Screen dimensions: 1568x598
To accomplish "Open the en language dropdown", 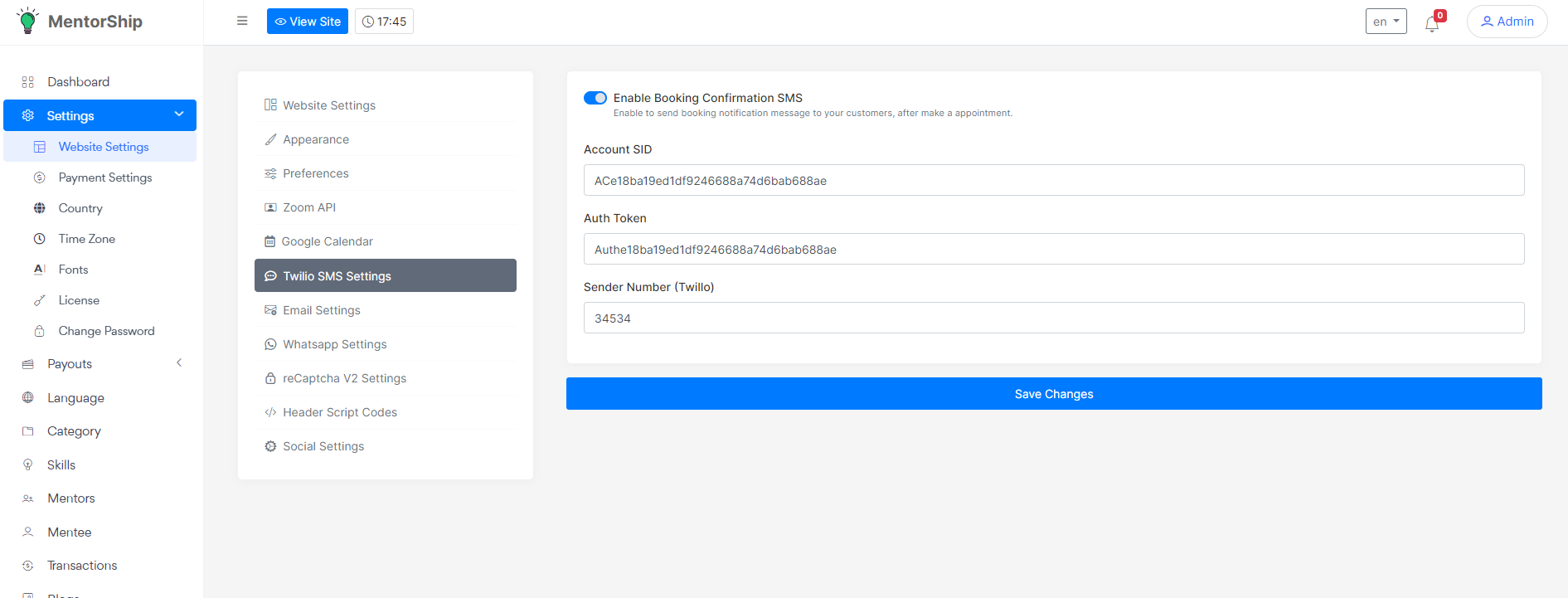I will click(1386, 22).
